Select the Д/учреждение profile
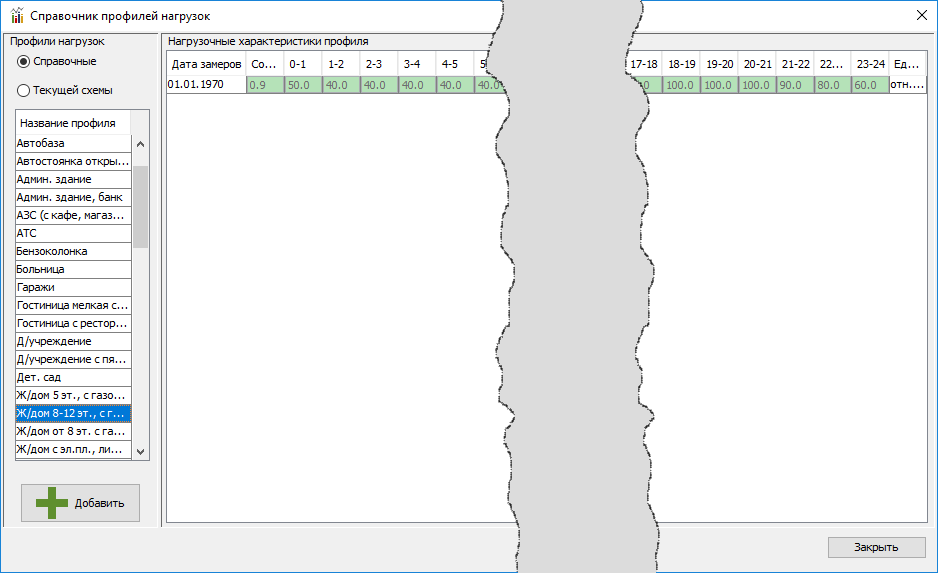 [73, 342]
